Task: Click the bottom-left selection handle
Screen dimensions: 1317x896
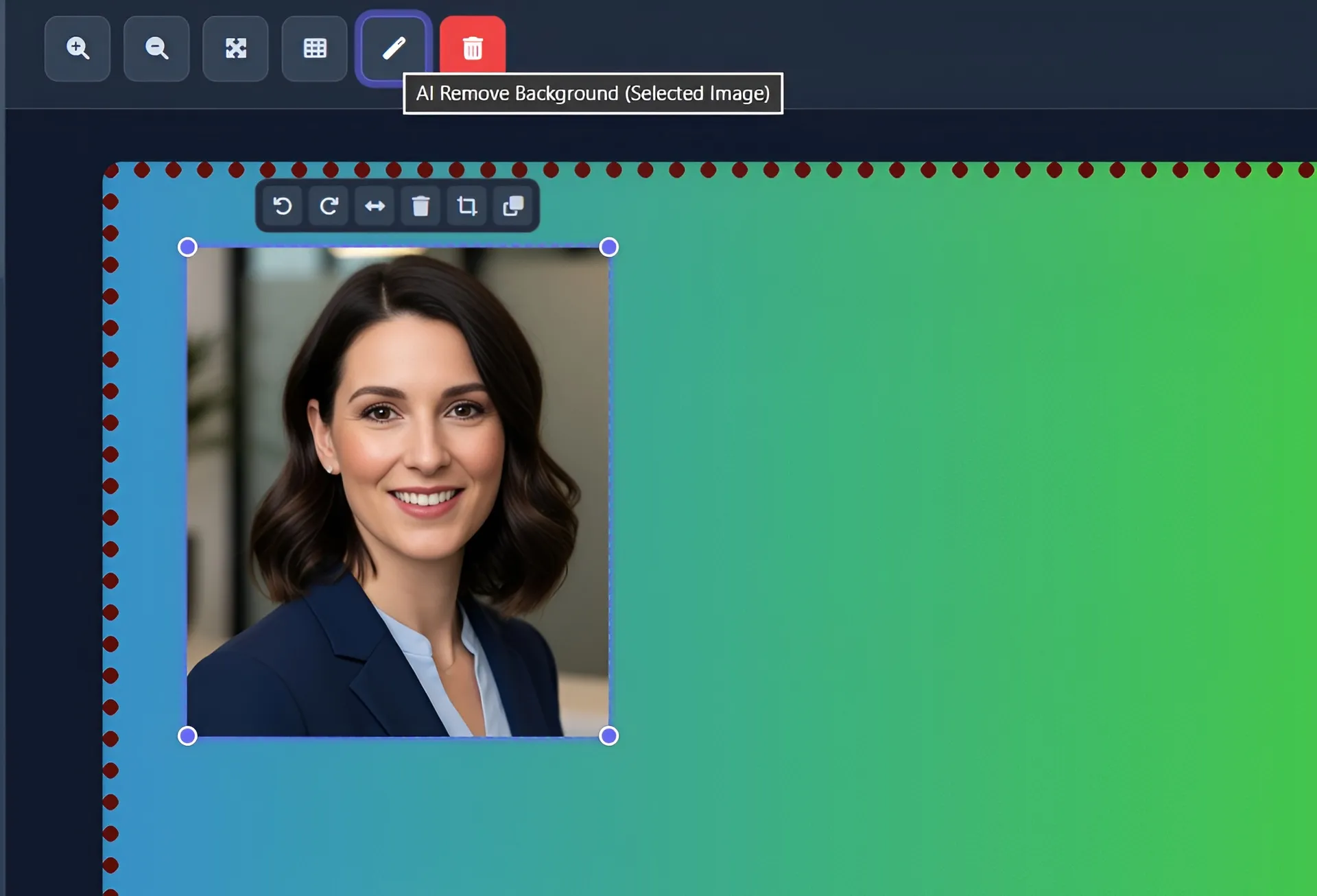Action: point(186,736)
